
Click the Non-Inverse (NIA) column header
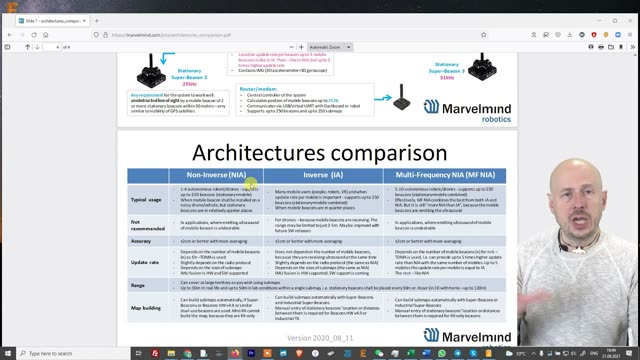pyautogui.click(x=216, y=175)
